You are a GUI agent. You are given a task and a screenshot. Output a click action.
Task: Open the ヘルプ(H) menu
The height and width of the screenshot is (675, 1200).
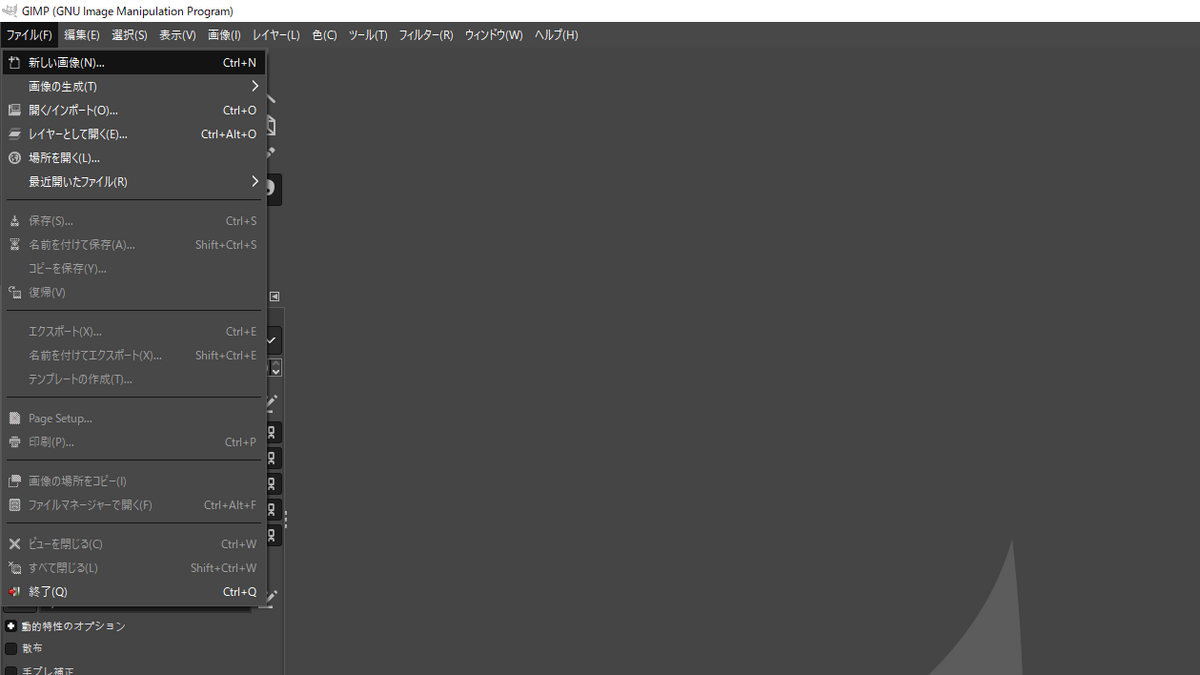pos(556,35)
